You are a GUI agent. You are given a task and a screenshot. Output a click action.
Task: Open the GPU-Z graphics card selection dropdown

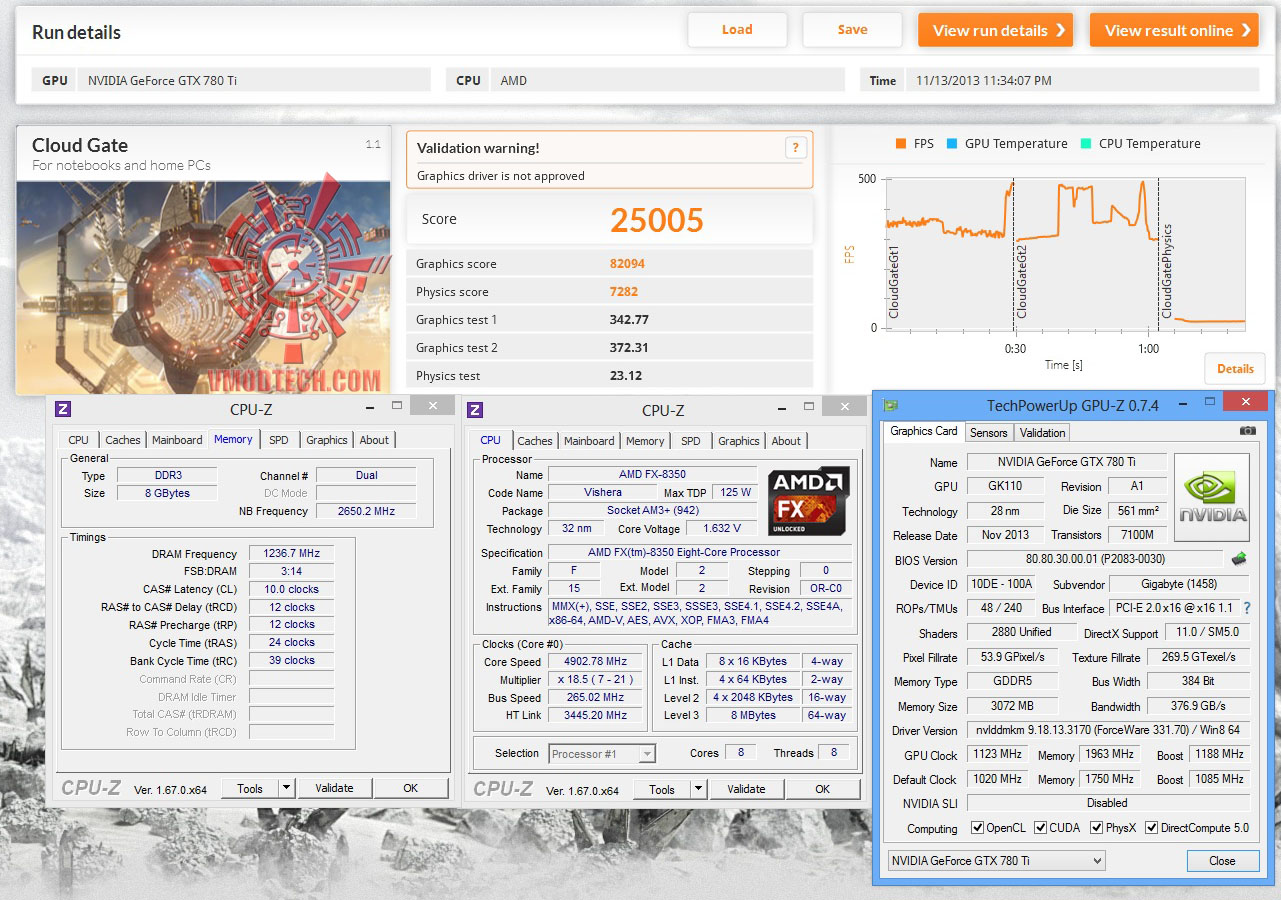pyautogui.click(x=996, y=861)
